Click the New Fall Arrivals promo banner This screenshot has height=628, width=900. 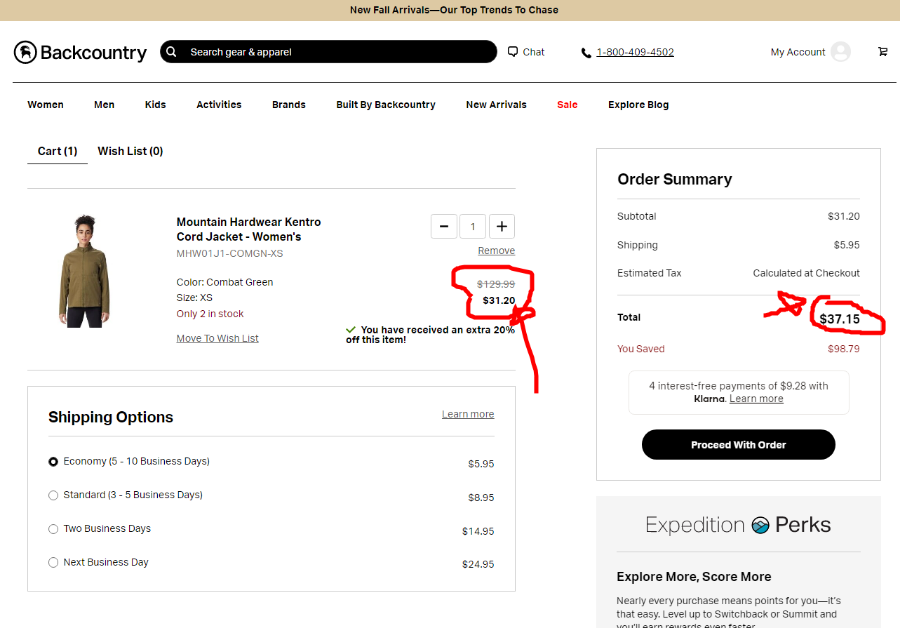454,10
